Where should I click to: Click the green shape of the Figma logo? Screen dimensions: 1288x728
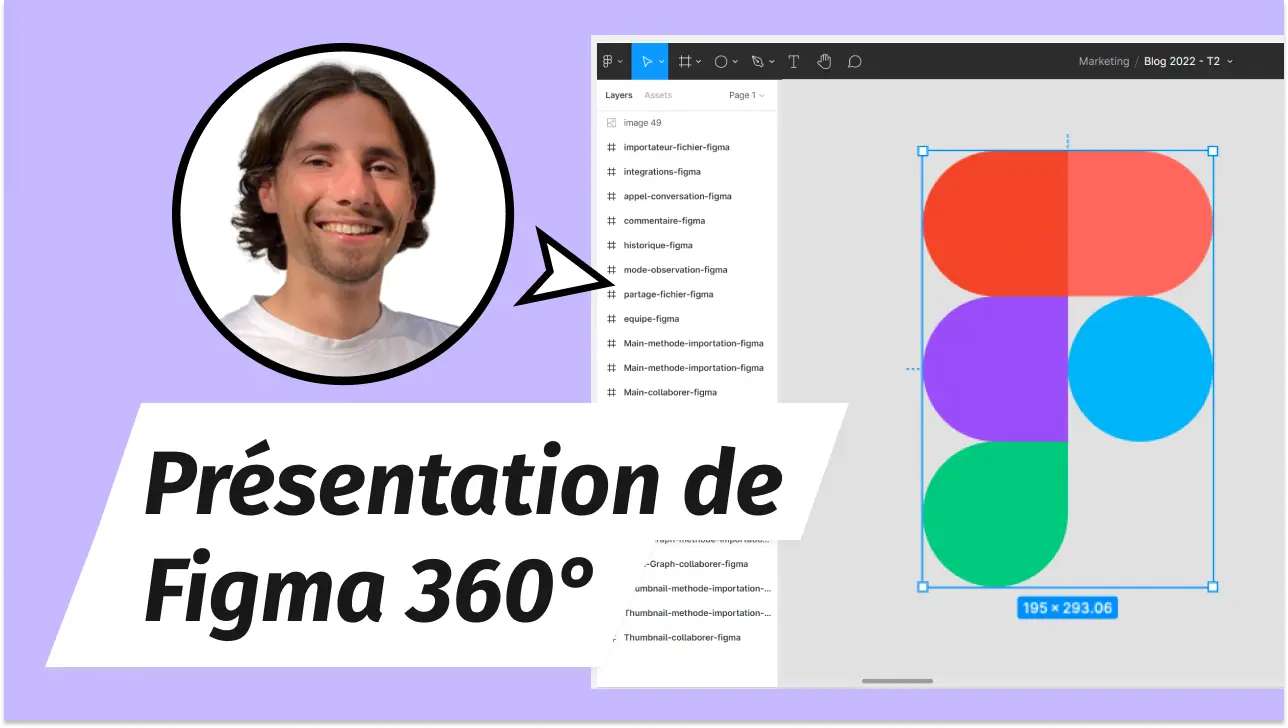pyautogui.click(x=995, y=514)
